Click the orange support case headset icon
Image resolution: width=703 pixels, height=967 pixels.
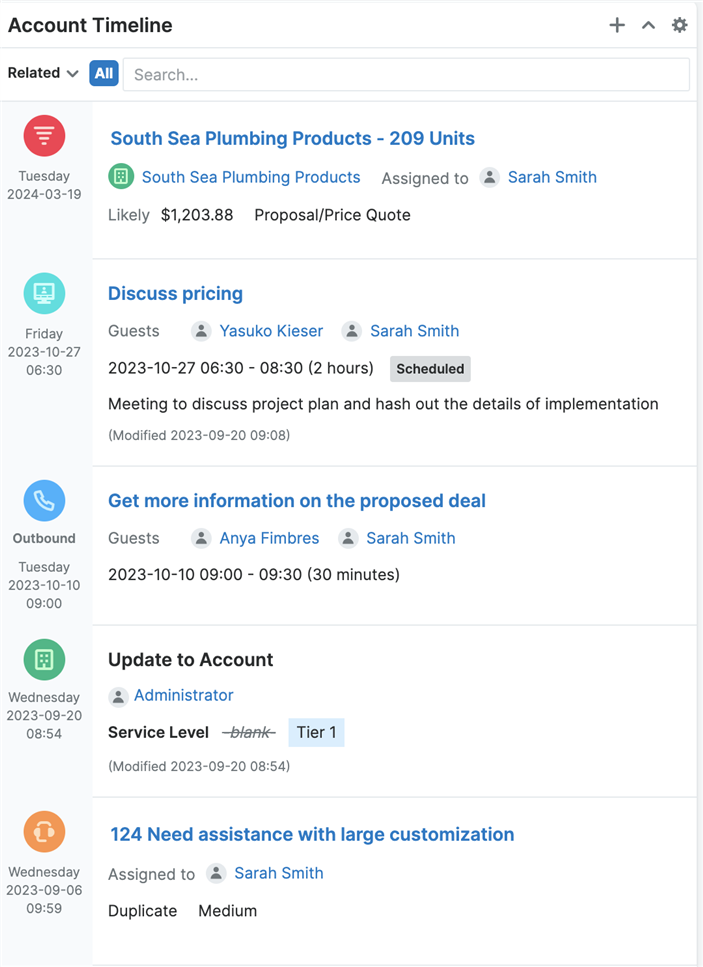44,832
